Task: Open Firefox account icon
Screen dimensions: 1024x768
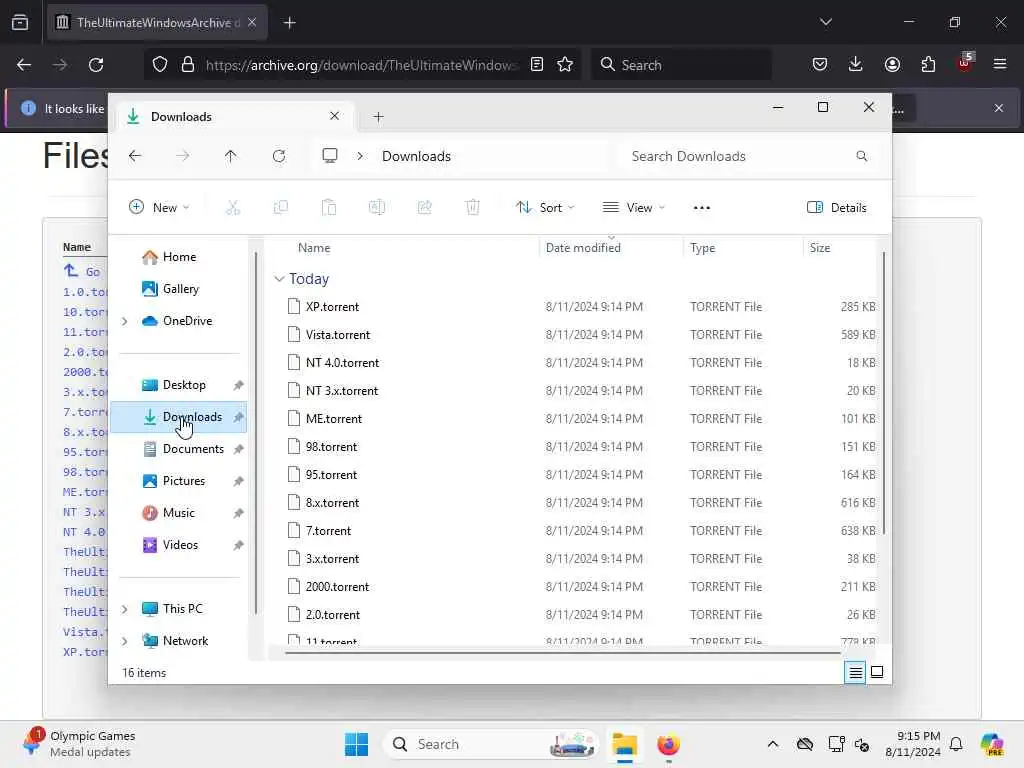Action: pyautogui.click(x=892, y=65)
